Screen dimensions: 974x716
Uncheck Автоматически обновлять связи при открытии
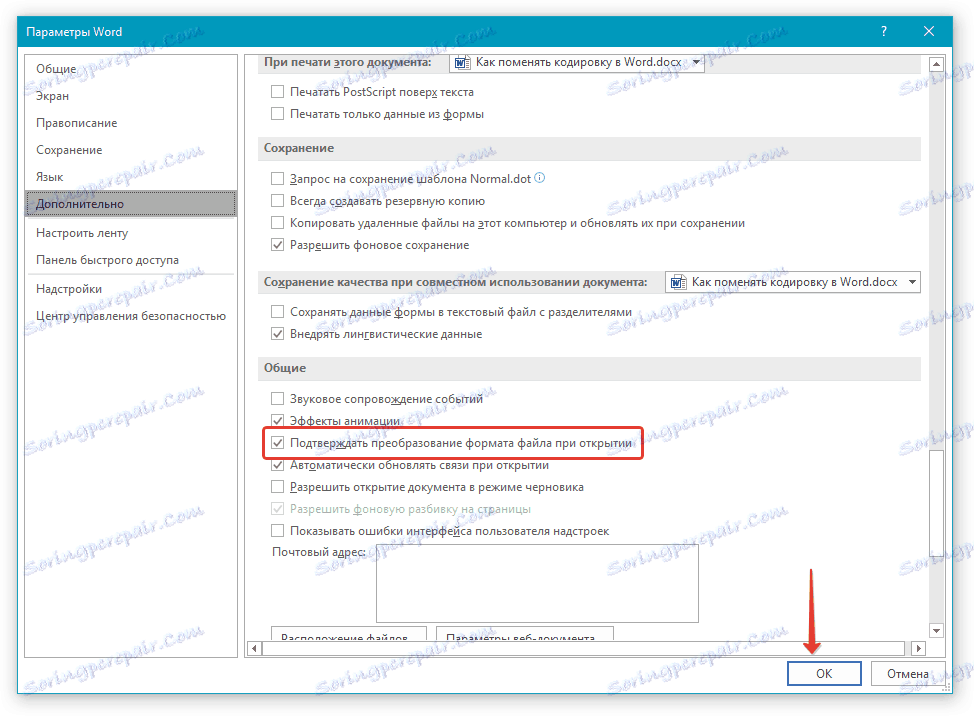point(278,464)
